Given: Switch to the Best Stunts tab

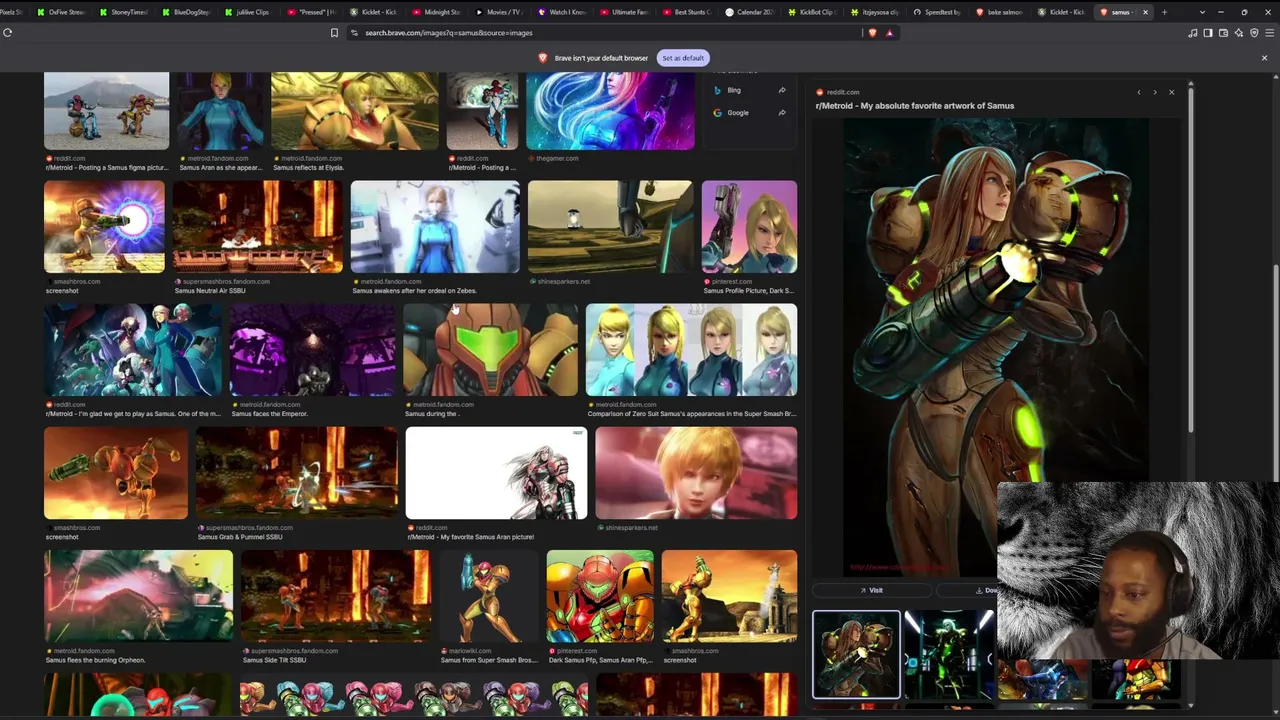Looking at the screenshot, I should [x=687, y=12].
